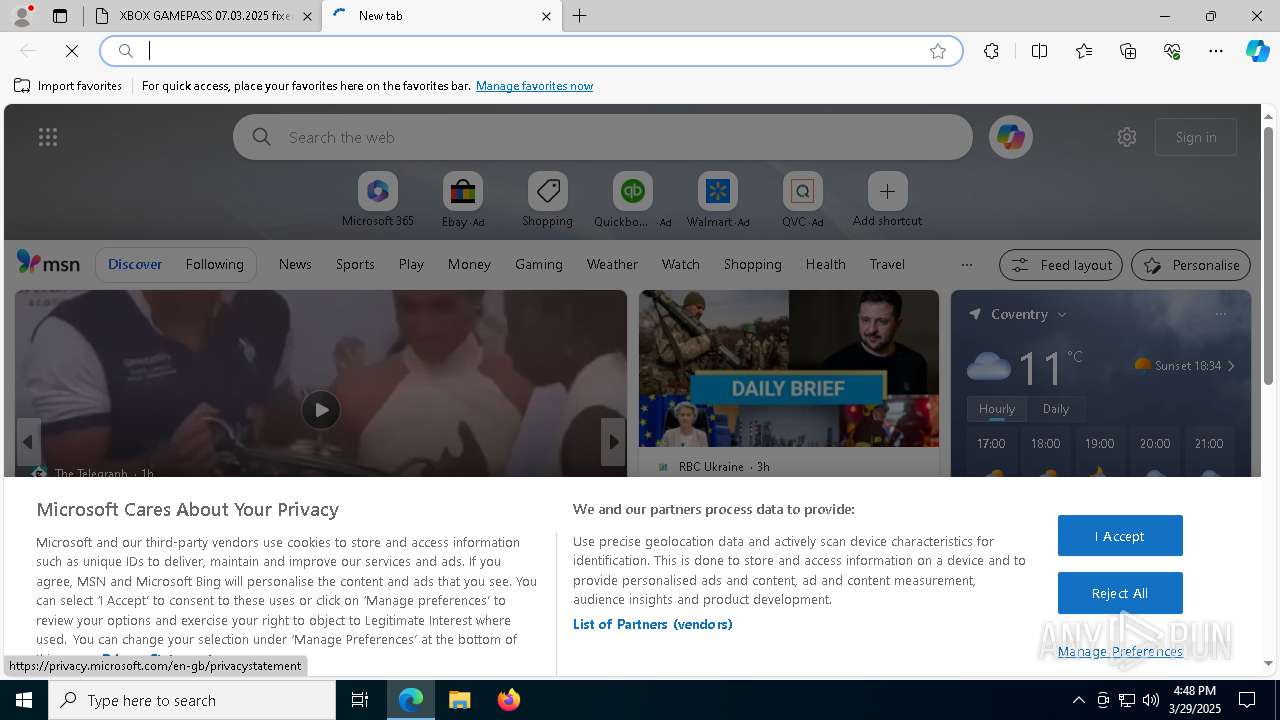Screen dimensions: 1280x720
Task: Add this page to favorites star
Action: click(938, 51)
